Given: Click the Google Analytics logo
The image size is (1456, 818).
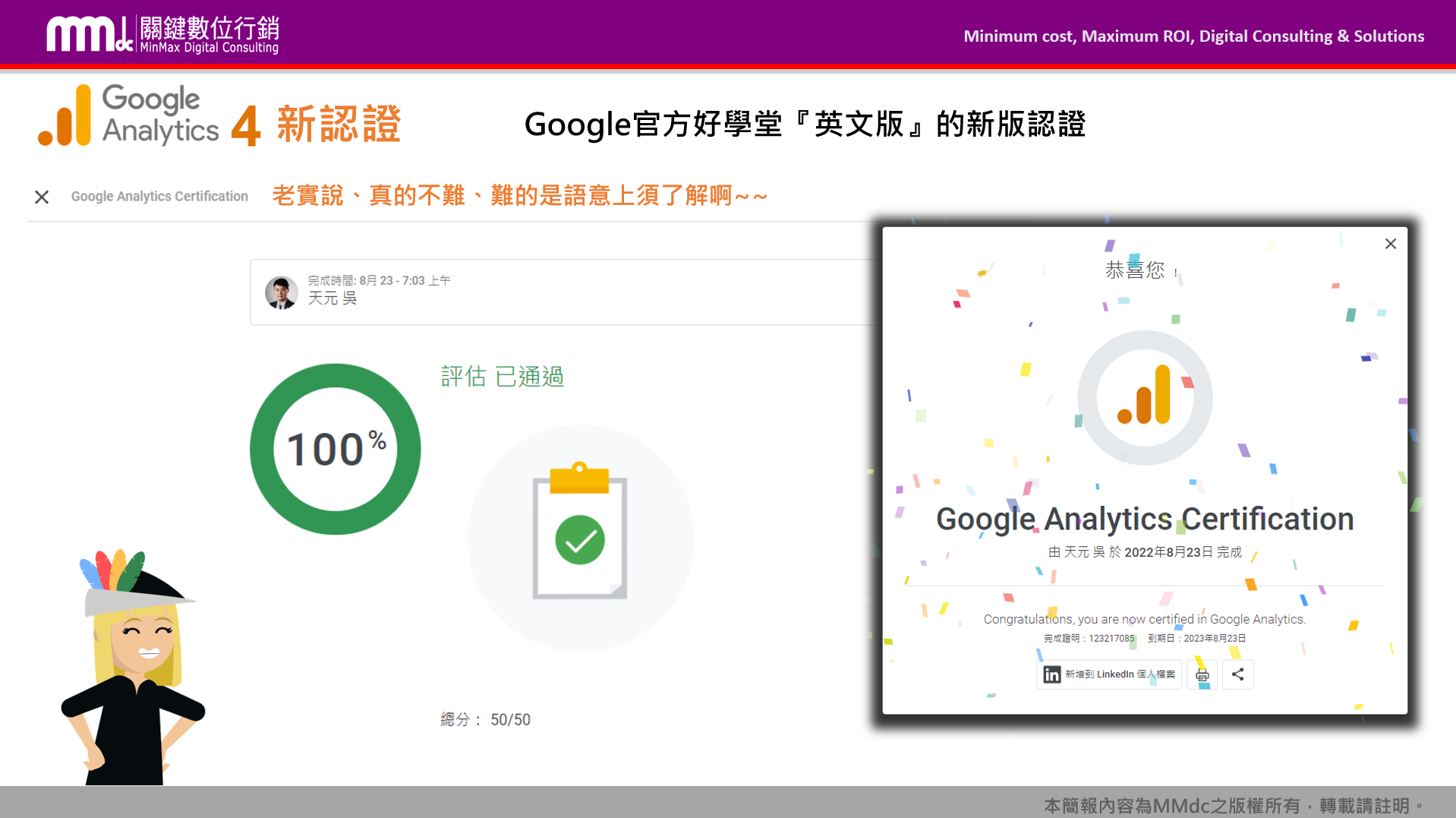Looking at the screenshot, I should (x=128, y=115).
